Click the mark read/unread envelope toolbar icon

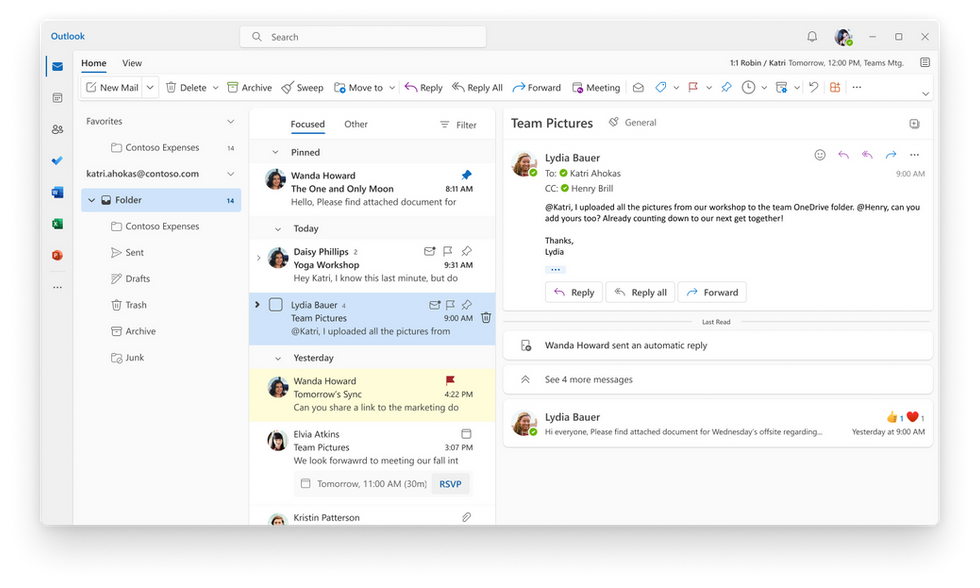point(638,87)
